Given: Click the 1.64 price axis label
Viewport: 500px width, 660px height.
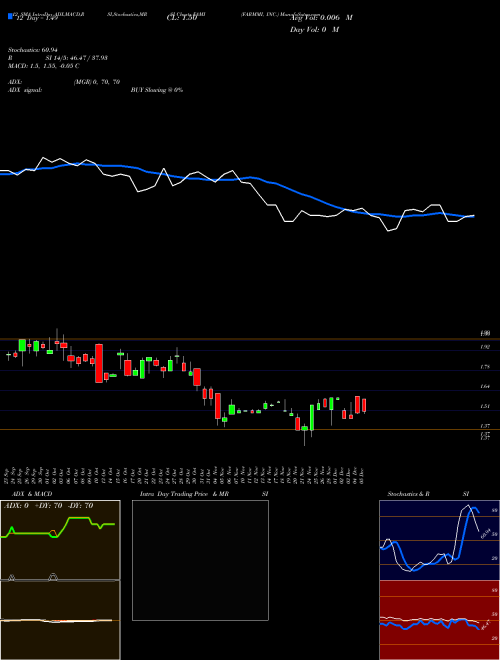Looking at the screenshot, I should pyautogui.click(x=485, y=386).
